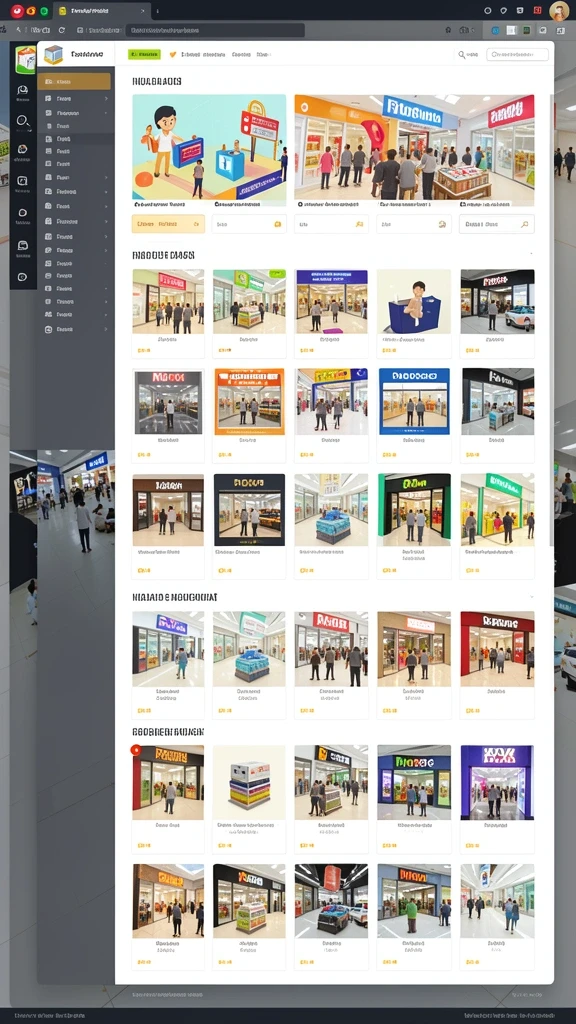
Task: Focus the header search input field
Action: [x=517, y=55]
